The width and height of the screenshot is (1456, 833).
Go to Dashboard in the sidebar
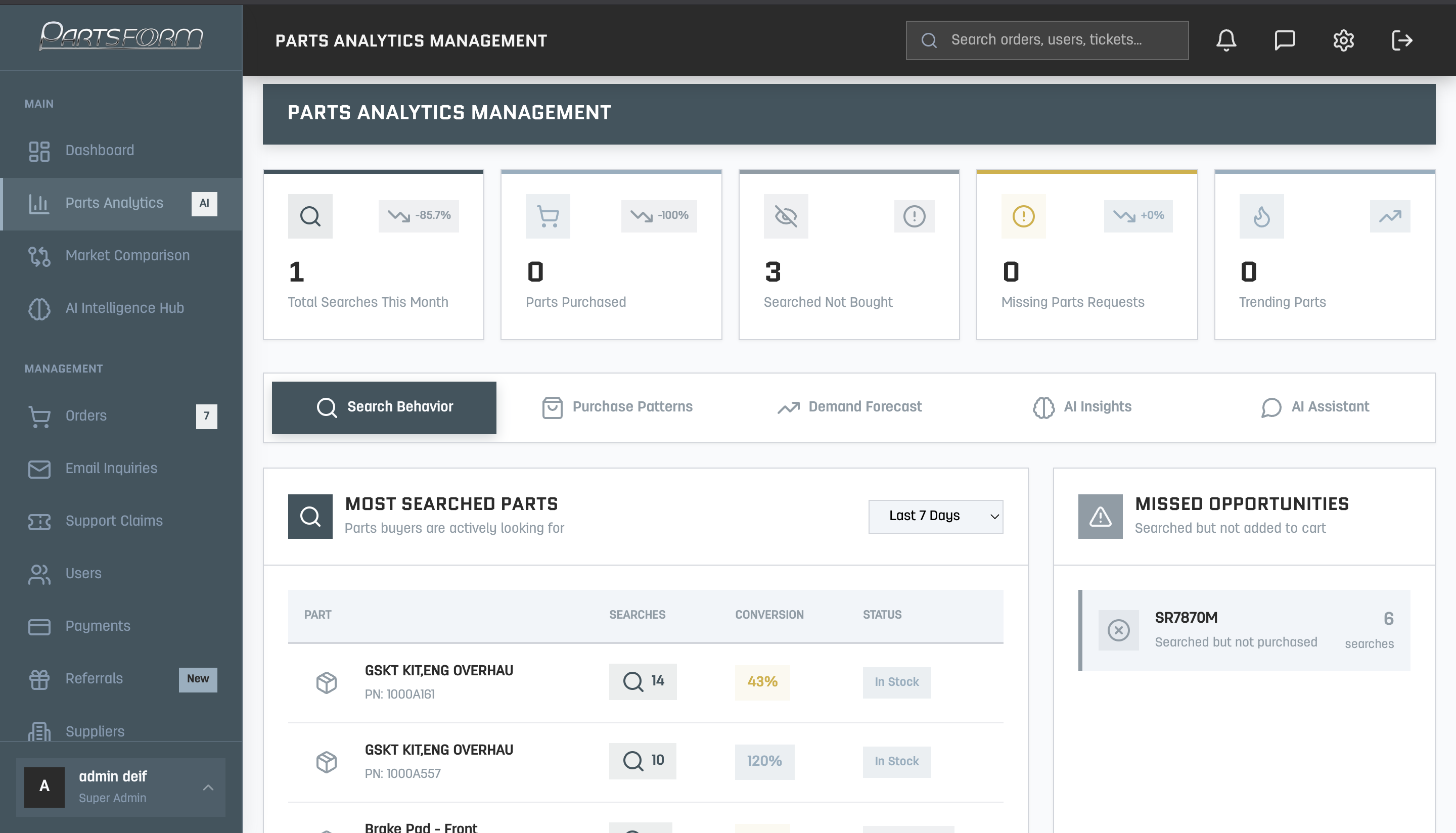click(x=121, y=151)
